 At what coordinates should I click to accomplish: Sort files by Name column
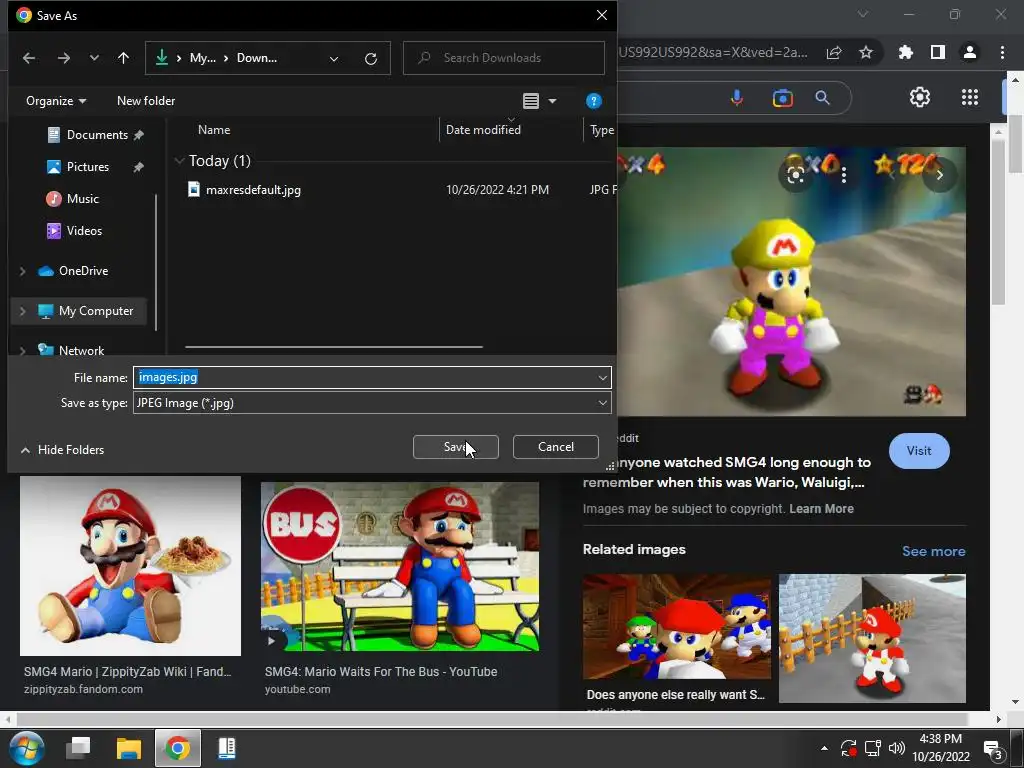tap(214, 130)
